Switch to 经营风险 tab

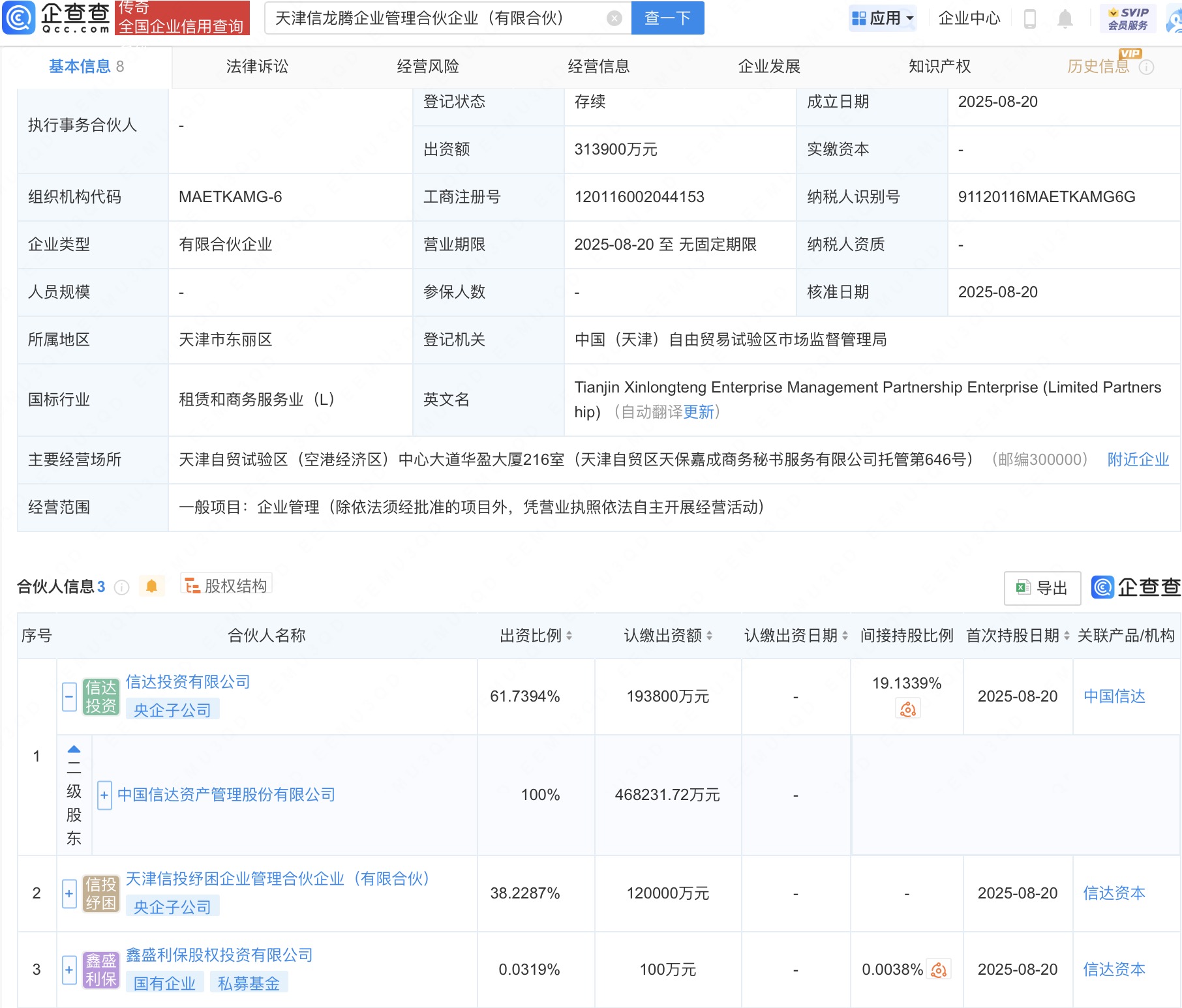(428, 67)
